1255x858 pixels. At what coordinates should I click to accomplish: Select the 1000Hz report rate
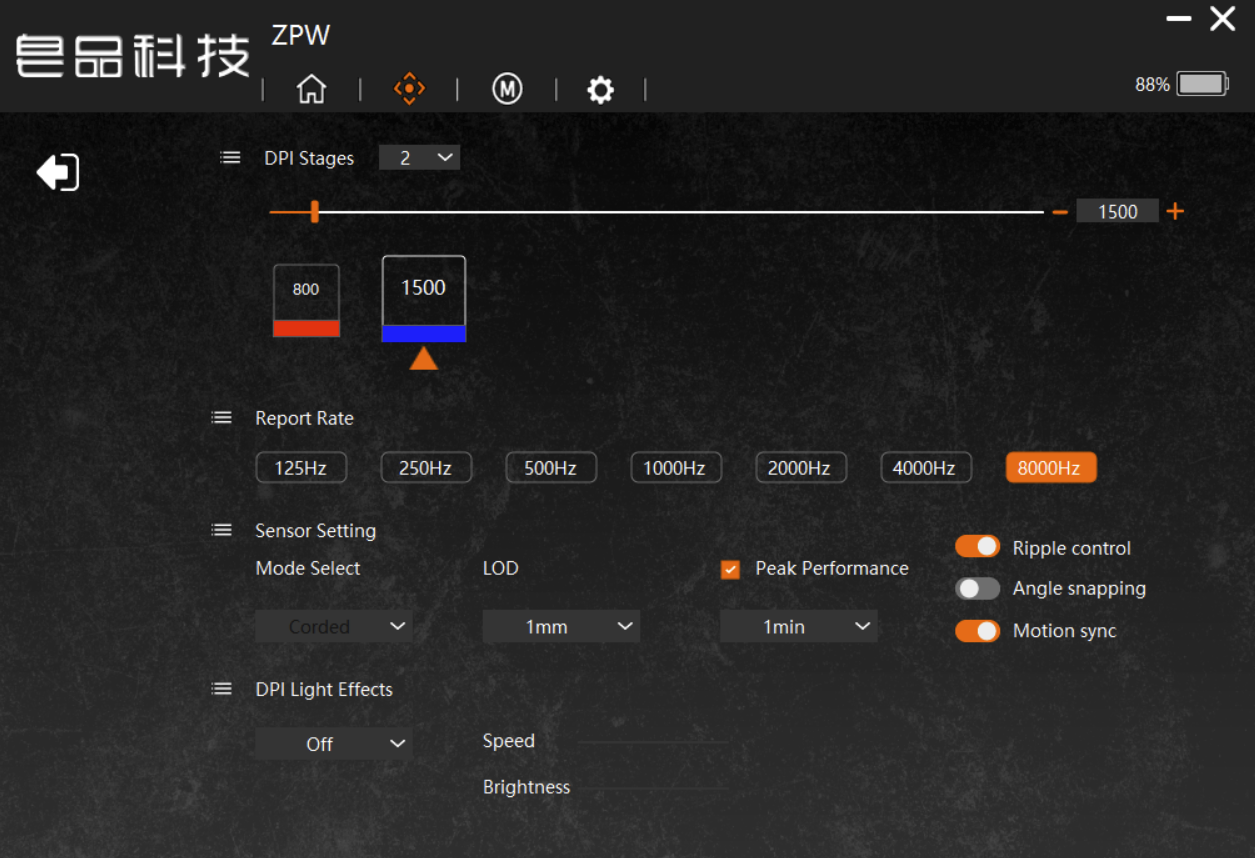tap(675, 468)
